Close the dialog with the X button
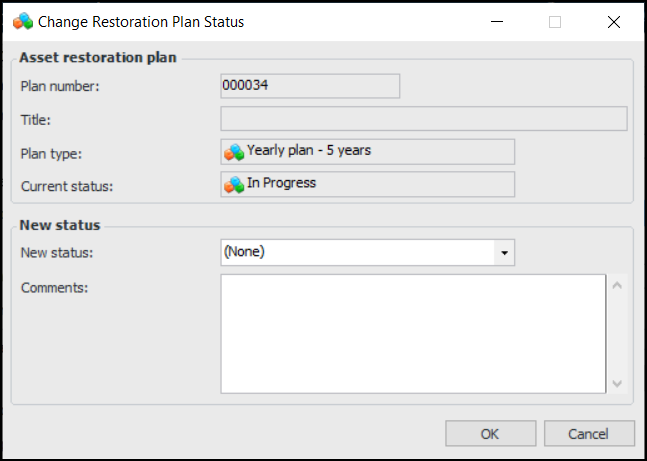Screen dimensions: 647x461 point(614,21)
